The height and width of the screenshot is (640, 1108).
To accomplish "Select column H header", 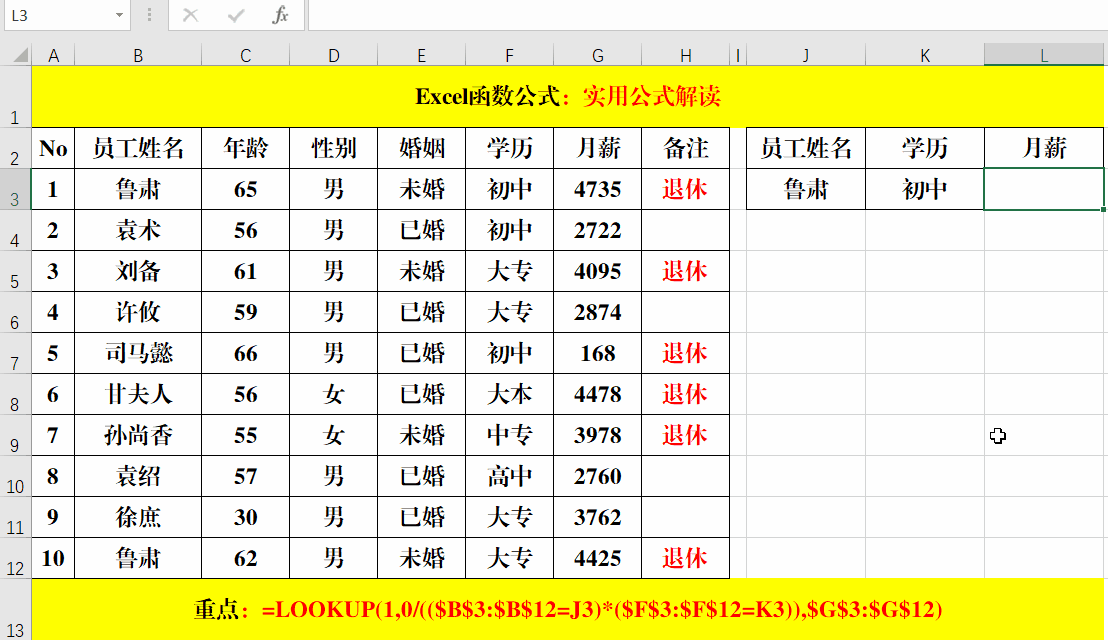I will [x=685, y=56].
